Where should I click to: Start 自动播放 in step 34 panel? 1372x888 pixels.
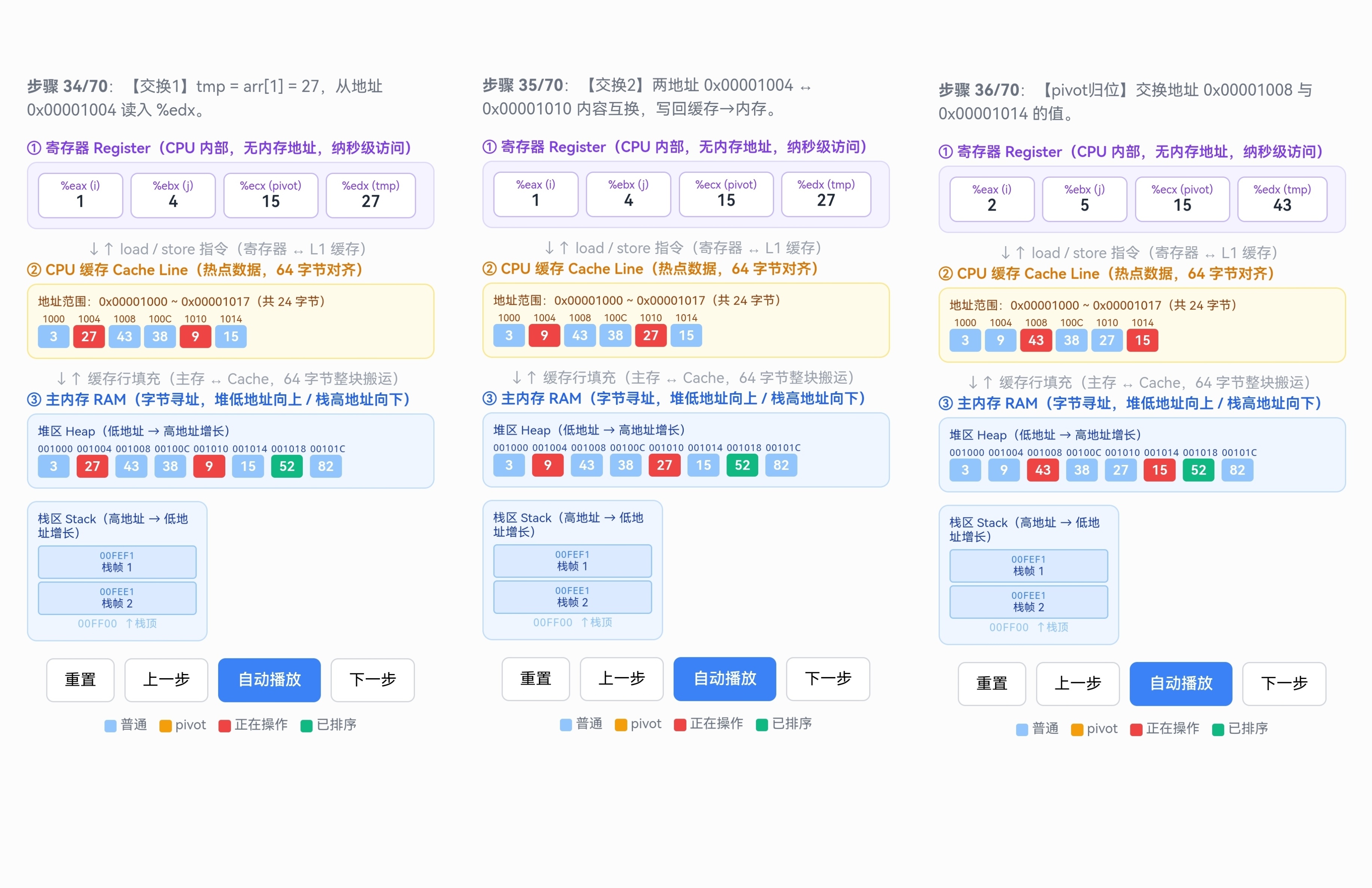[x=269, y=680]
